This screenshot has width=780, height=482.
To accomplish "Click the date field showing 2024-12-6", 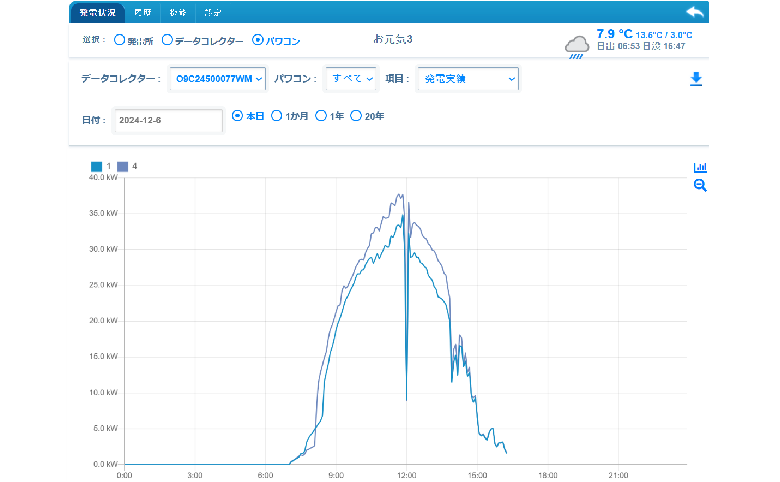I will (x=167, y=120).
